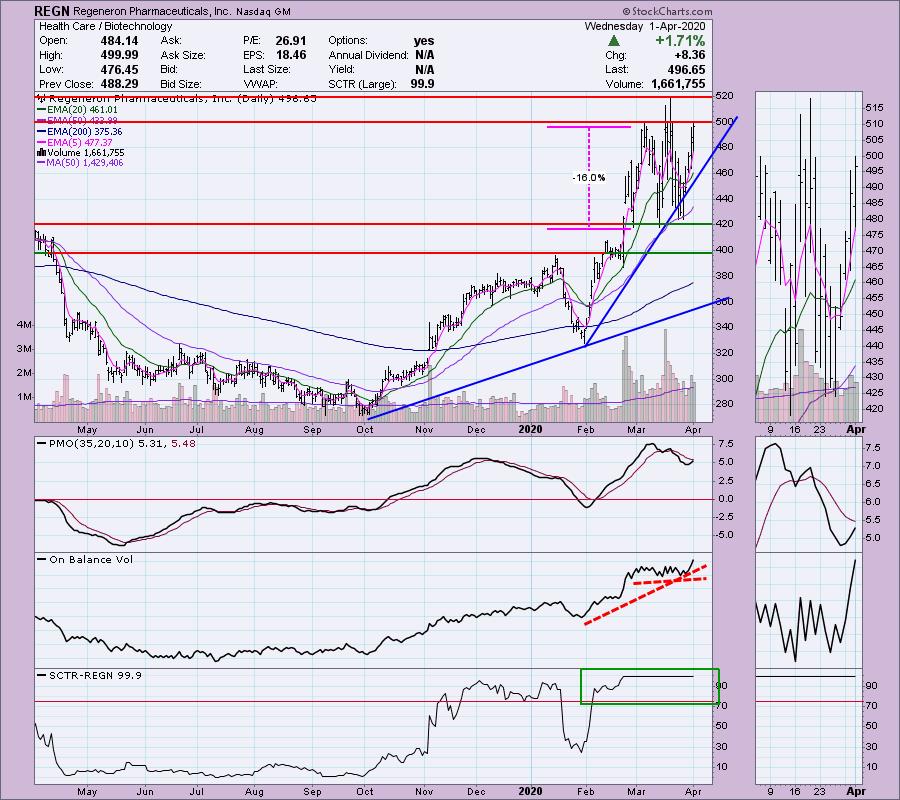The image size is (900, 800).
Task: Click the Last price 496.65
Action: coord(686,69)
